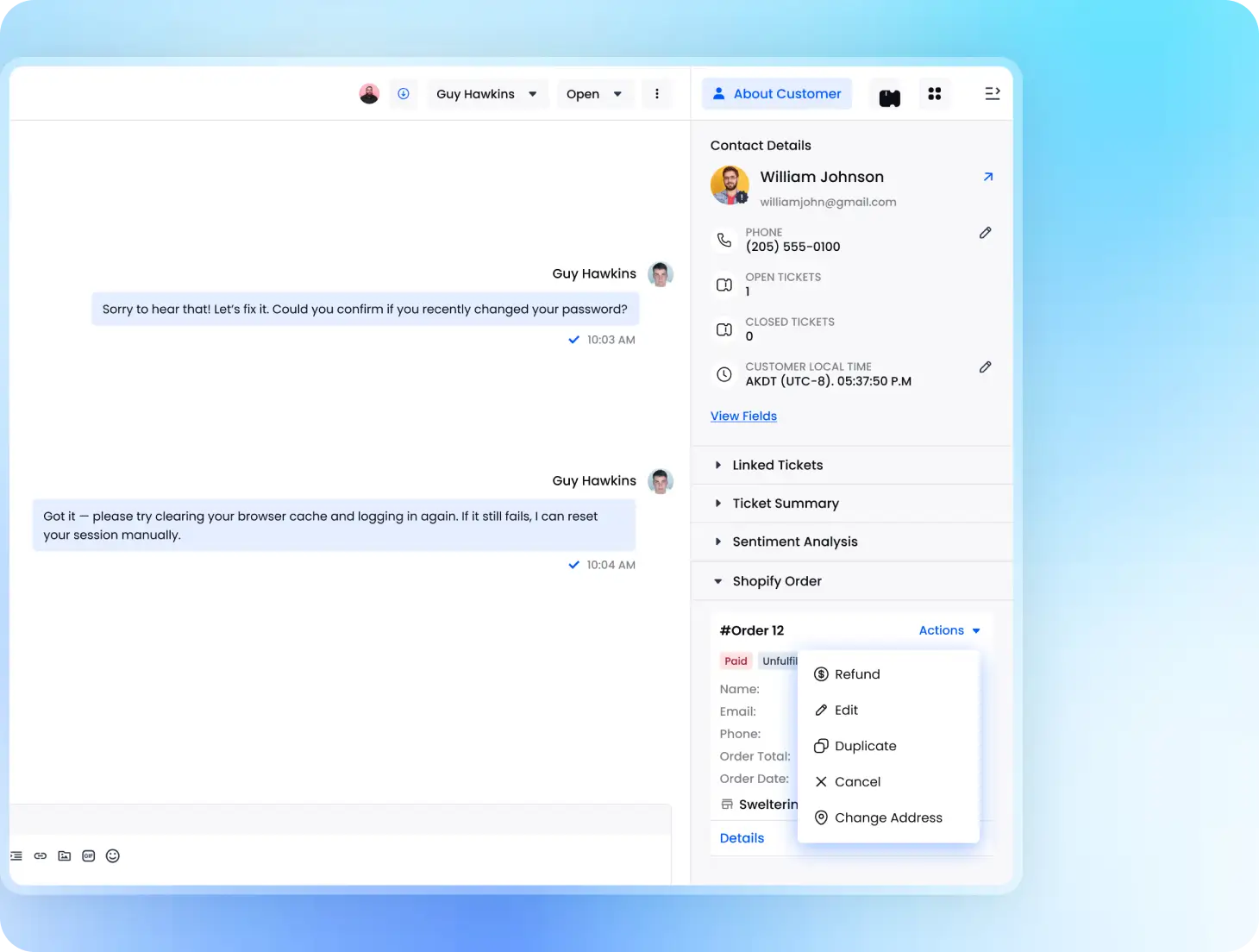Open the order Details link
1259x952 pixels.
click(x=742, y=838)
